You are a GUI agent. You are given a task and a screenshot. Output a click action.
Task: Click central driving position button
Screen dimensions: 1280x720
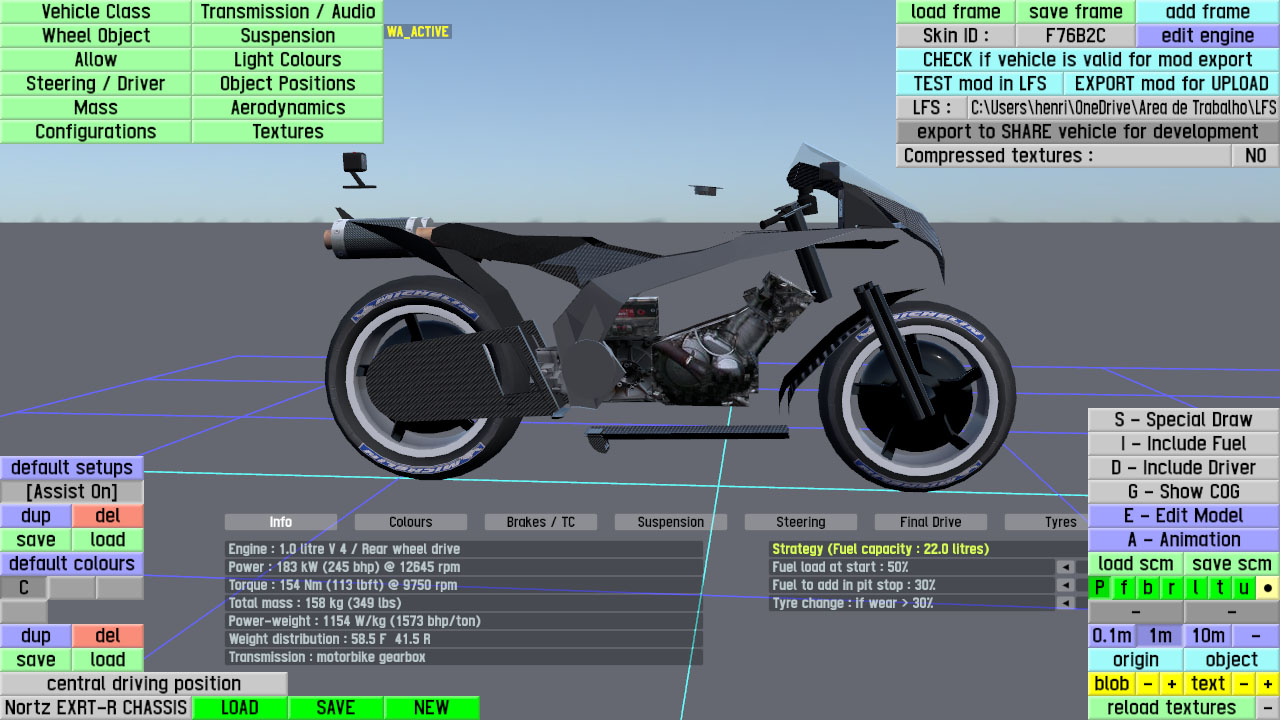click(x=144, y=684)
